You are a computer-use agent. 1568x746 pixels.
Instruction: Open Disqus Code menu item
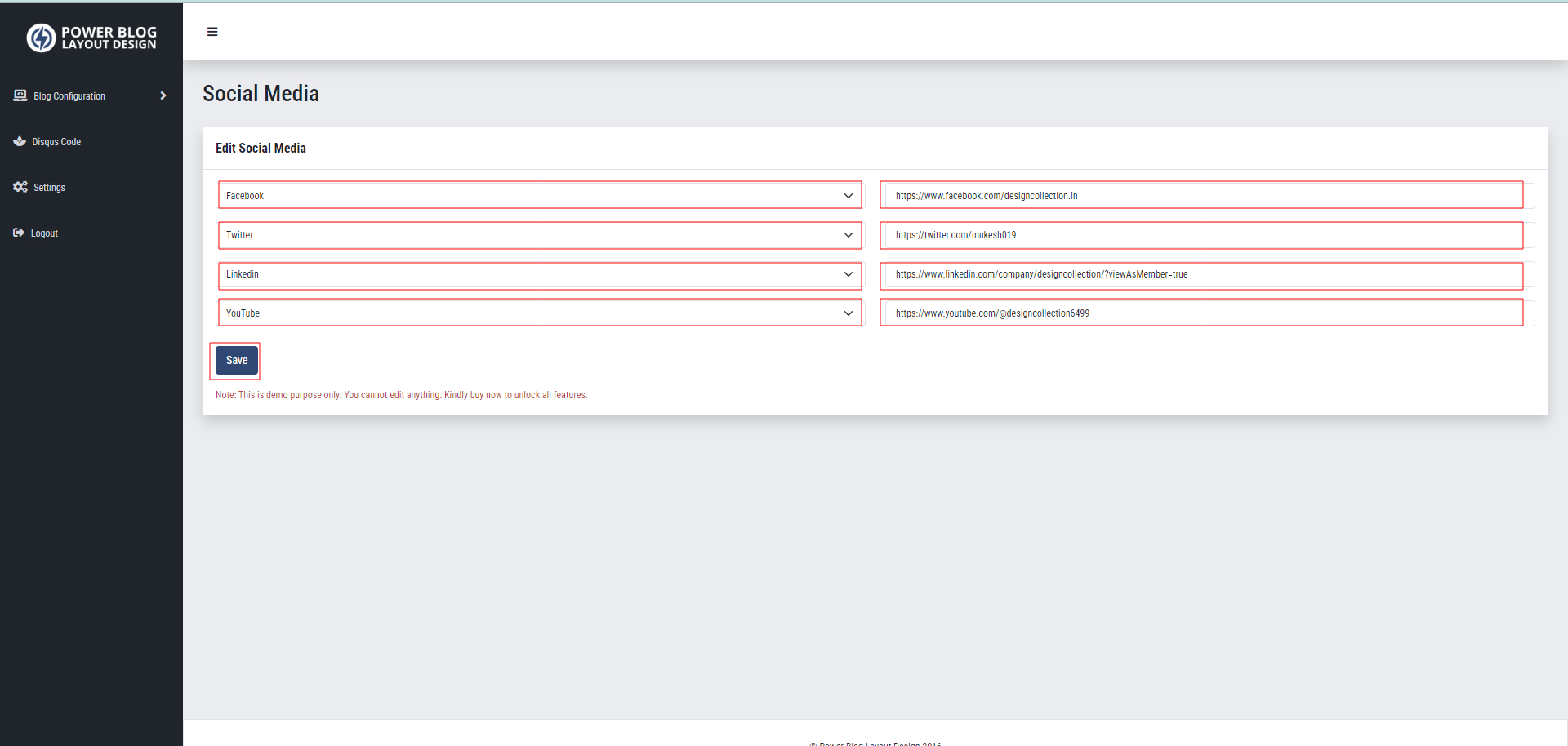(56, 142)
